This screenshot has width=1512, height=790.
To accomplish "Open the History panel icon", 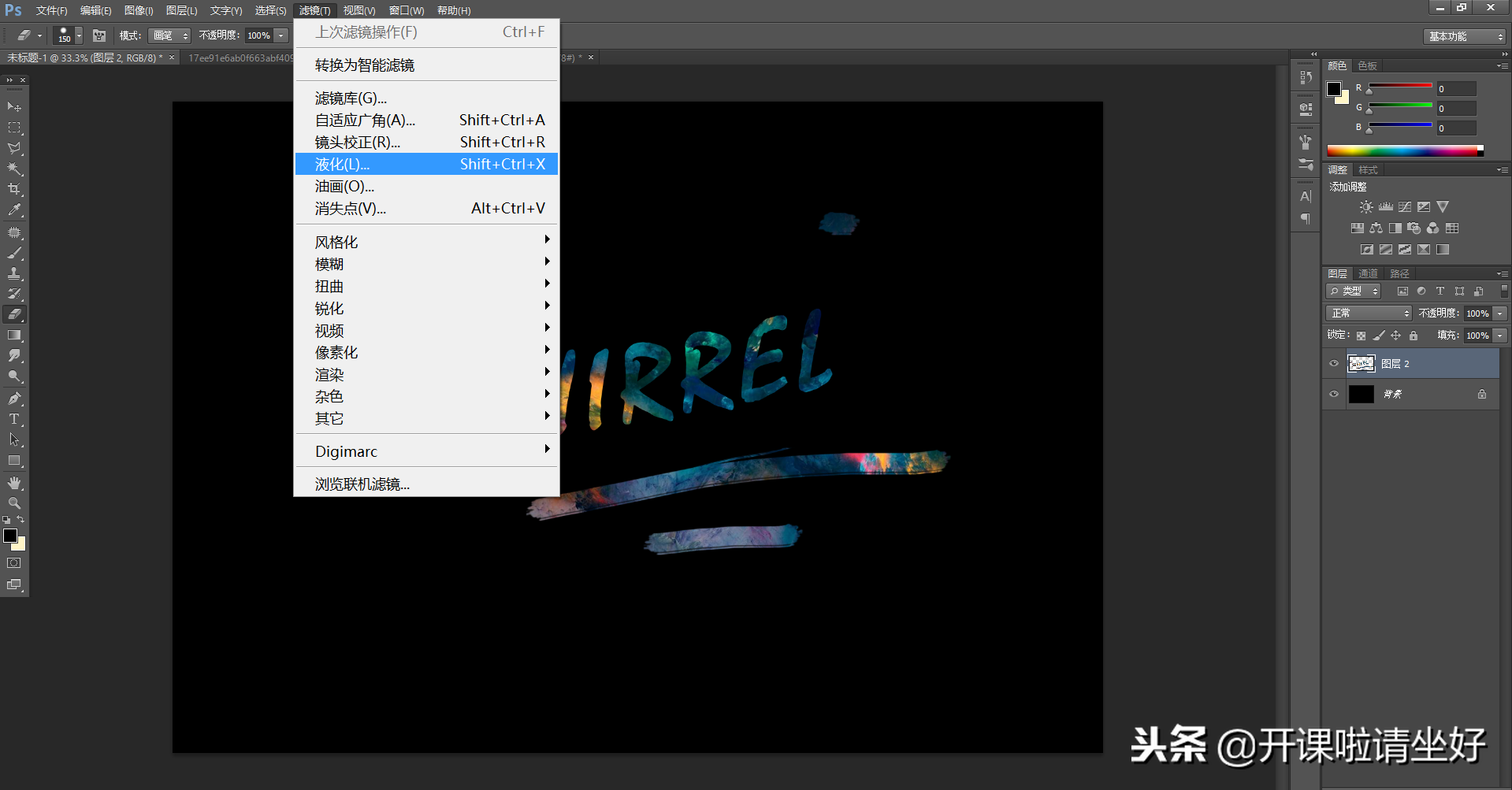I will (1306, 77).
